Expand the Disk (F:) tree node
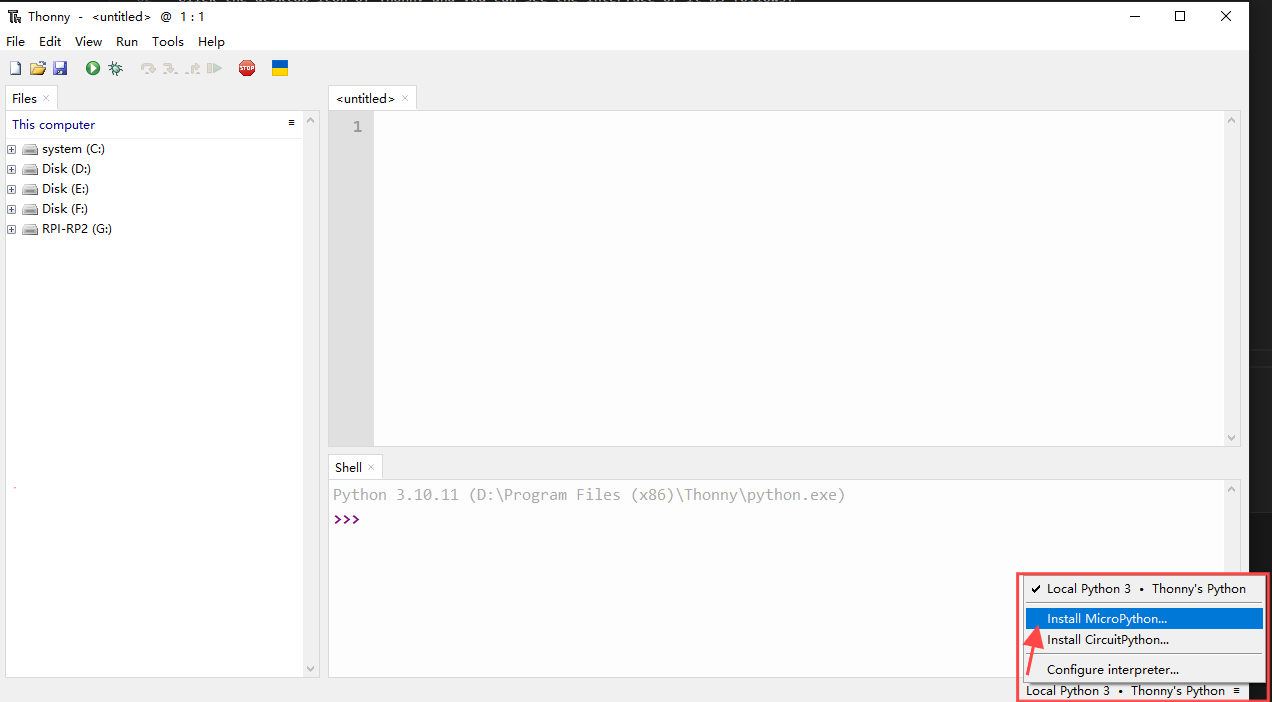Image resolution: width=1272 pixels, height=702 pixels. pos(12,209)
